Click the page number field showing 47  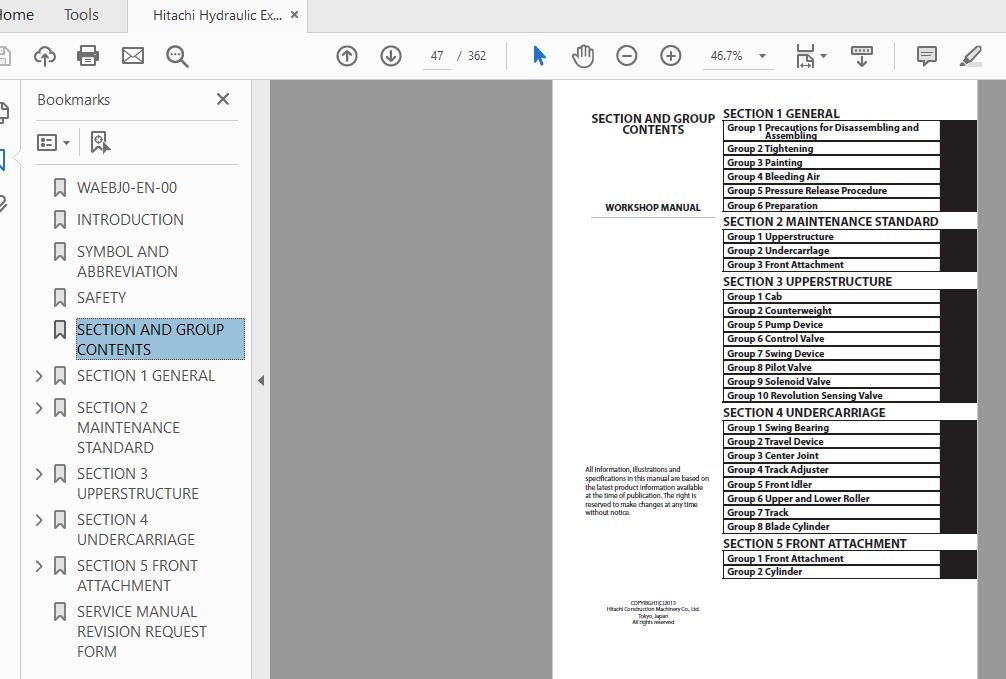pos(437,56)
